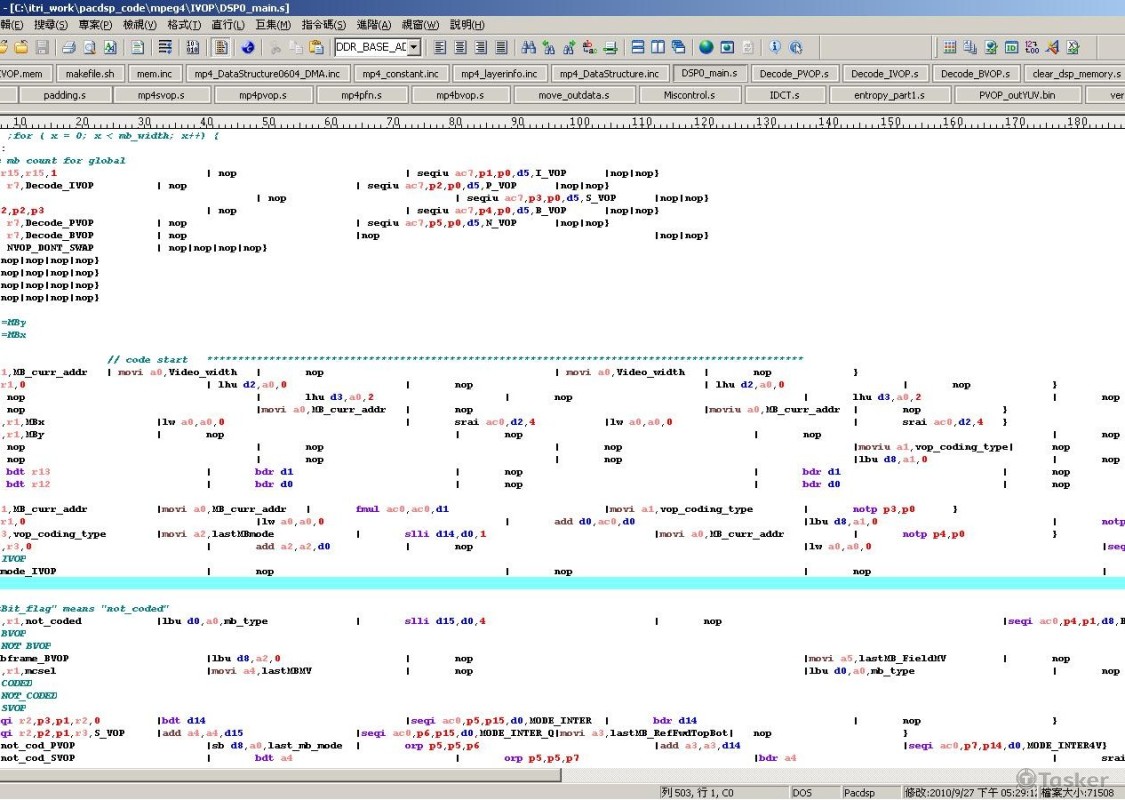Click the colored grid table icon
Screen dimensions: 1125x800
pos(950,47)
